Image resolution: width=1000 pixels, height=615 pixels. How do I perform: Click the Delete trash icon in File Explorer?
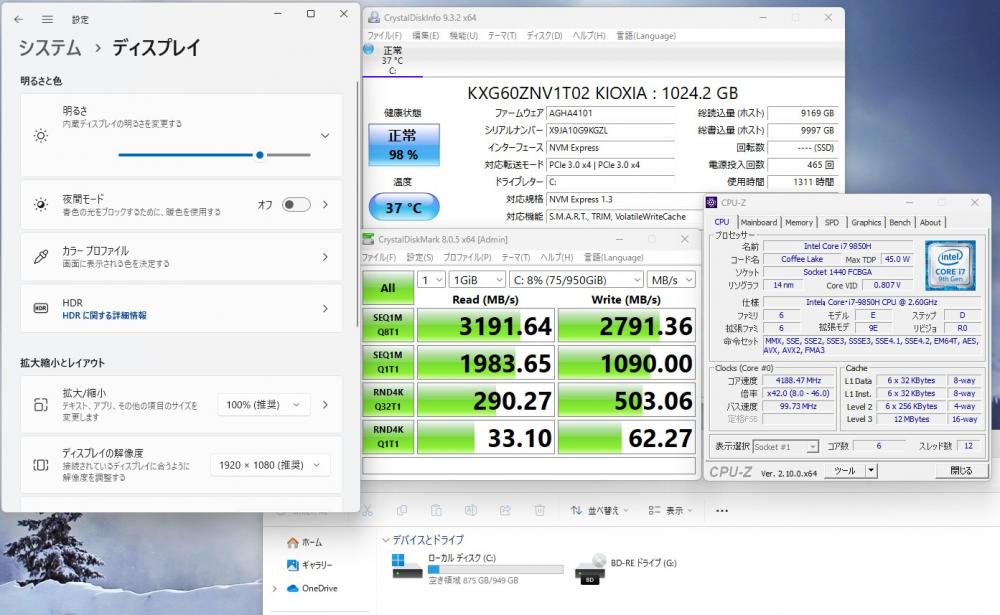(x=540, y=510)
